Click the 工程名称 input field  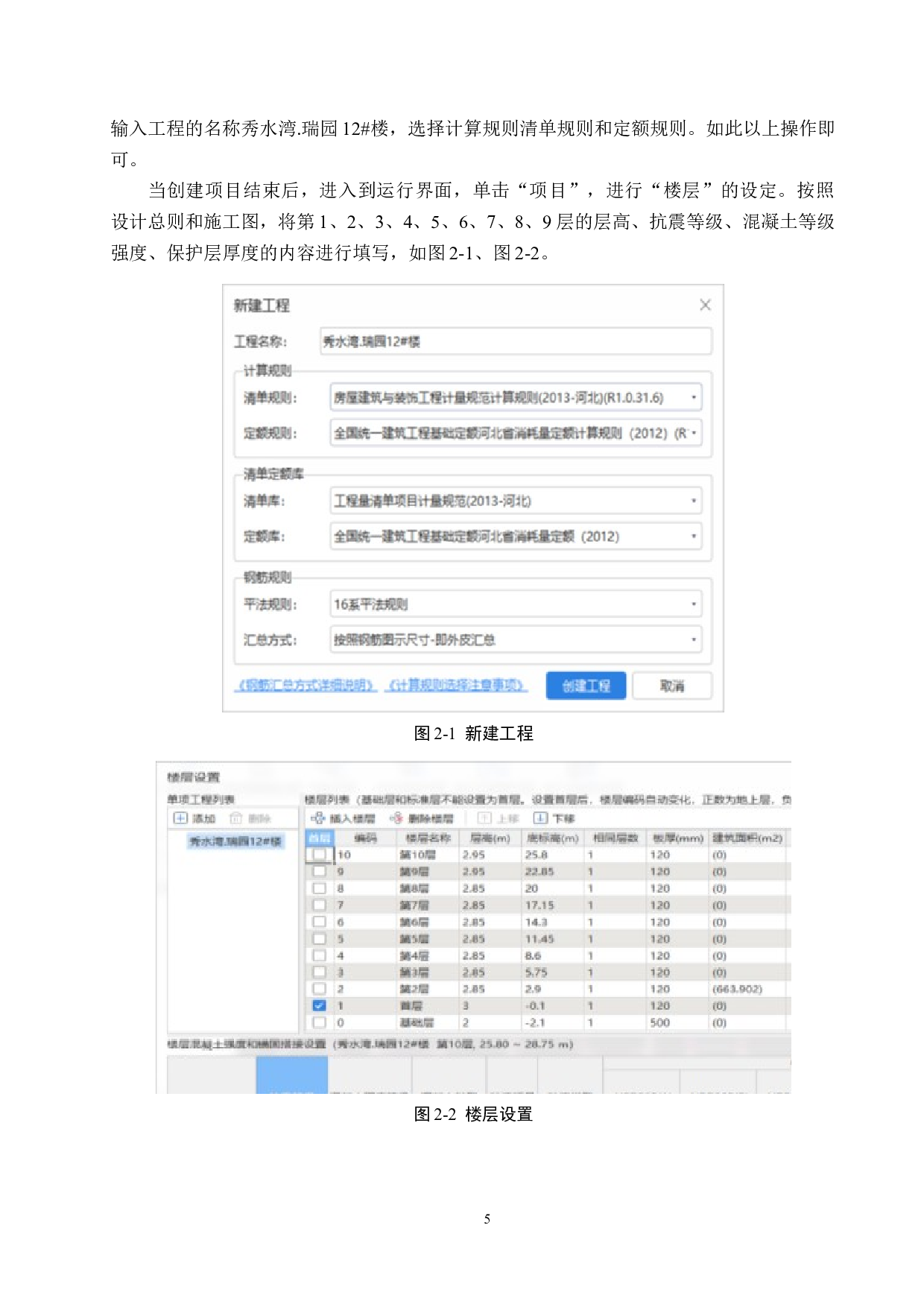[x=516, y=341]
